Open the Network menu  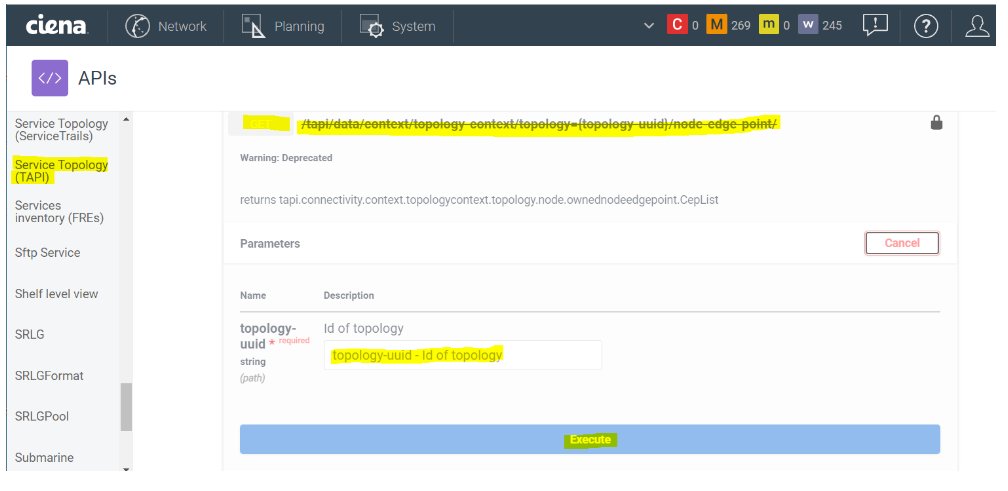tap(166, 26)
